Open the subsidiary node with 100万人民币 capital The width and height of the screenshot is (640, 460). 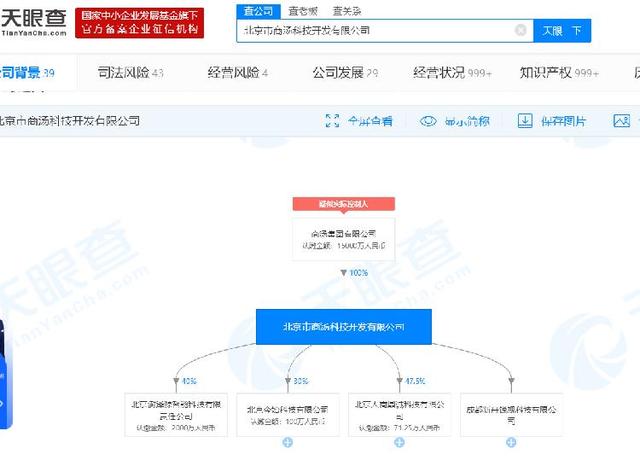coord(288,415)
